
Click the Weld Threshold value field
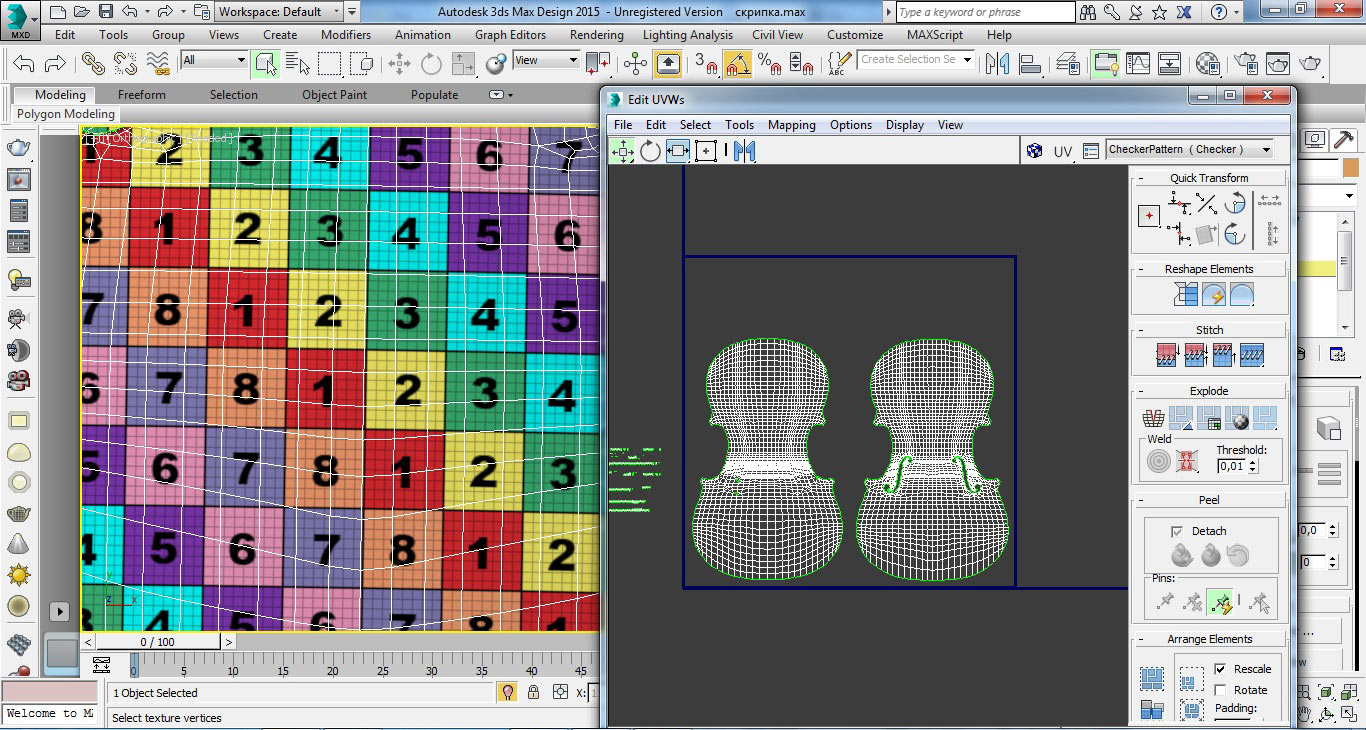tap(1231, 466)
